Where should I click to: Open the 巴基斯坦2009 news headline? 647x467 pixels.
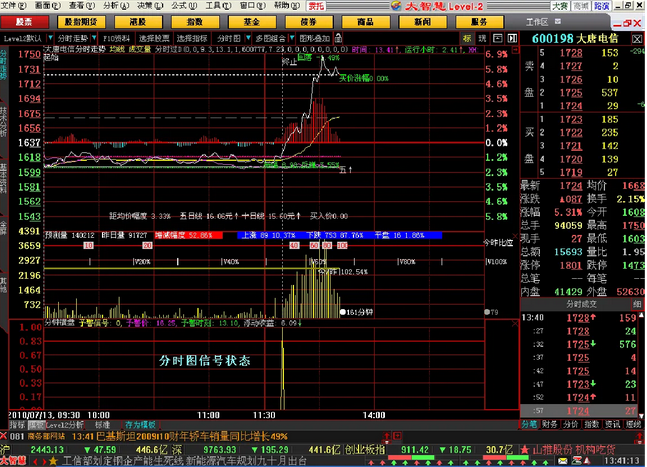coord(192,436)
